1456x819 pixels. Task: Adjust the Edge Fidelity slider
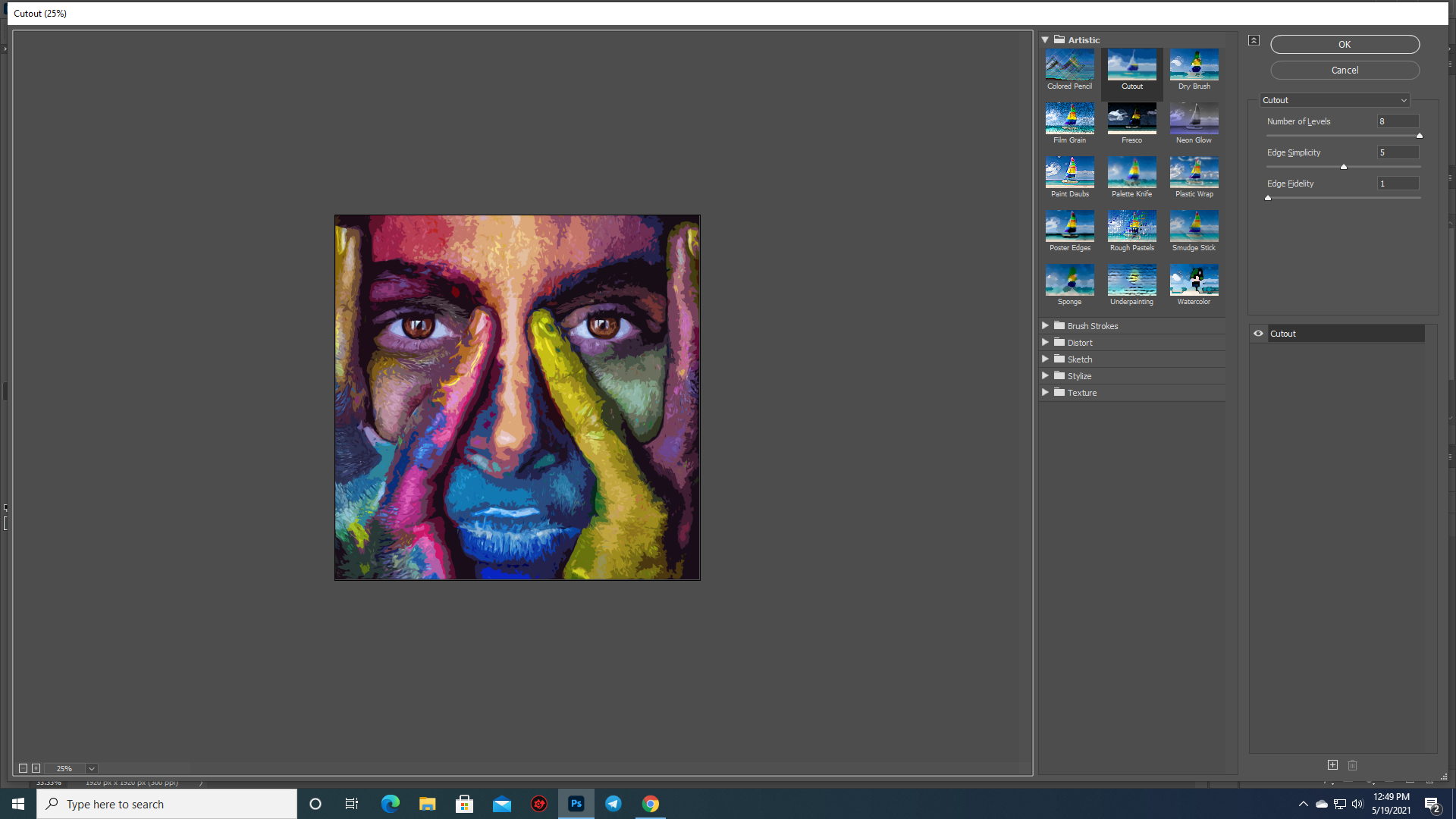1268,198
